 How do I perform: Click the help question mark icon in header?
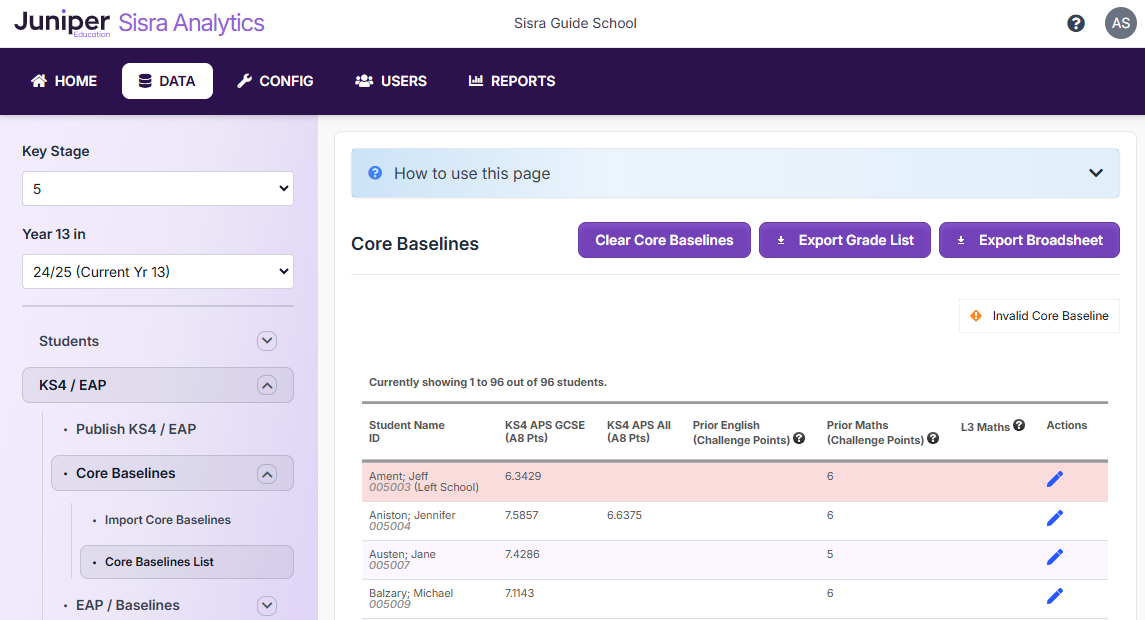point(1076,23)
